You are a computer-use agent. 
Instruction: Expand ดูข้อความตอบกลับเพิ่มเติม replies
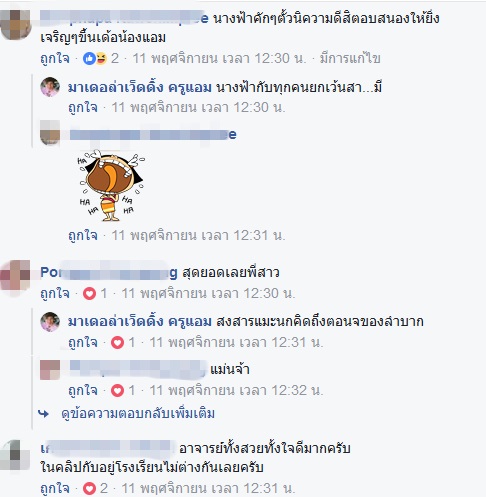138,414
